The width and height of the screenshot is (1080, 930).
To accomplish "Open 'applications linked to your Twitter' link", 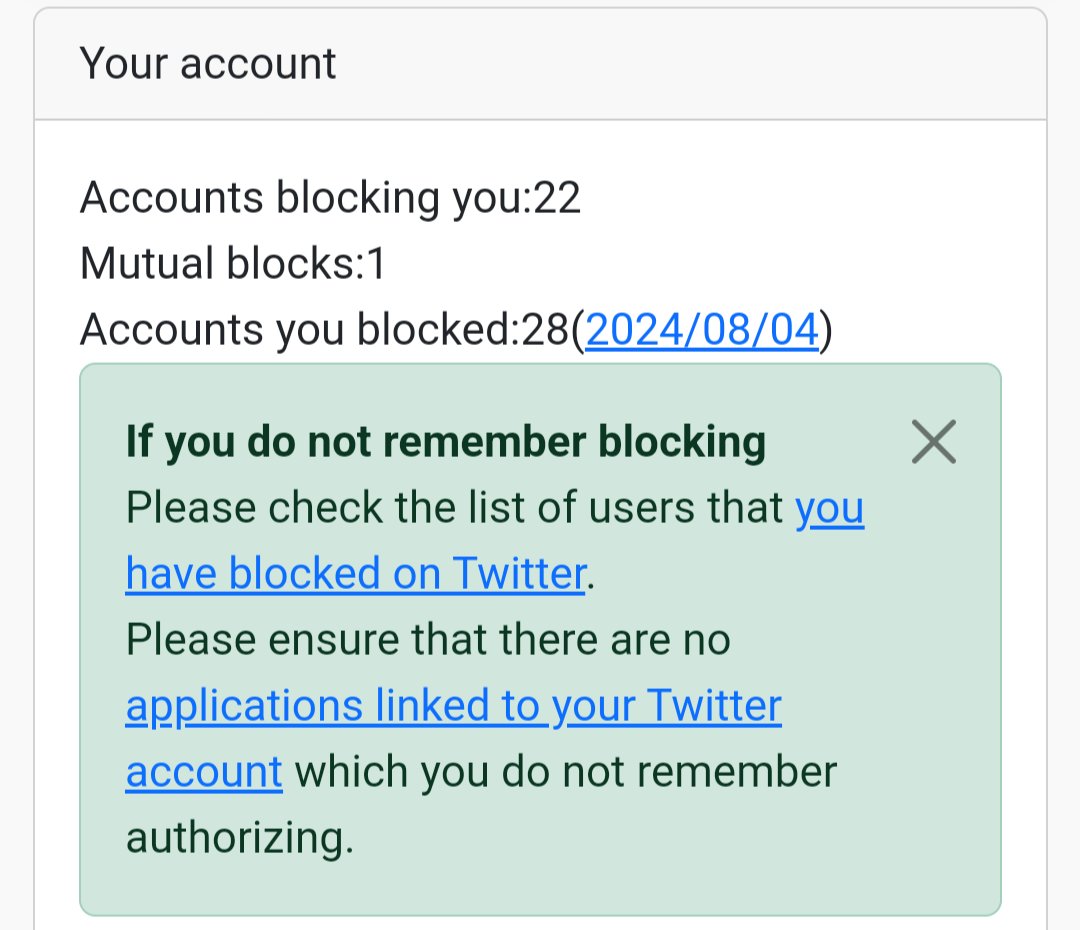I will click(x=453, y=706).
